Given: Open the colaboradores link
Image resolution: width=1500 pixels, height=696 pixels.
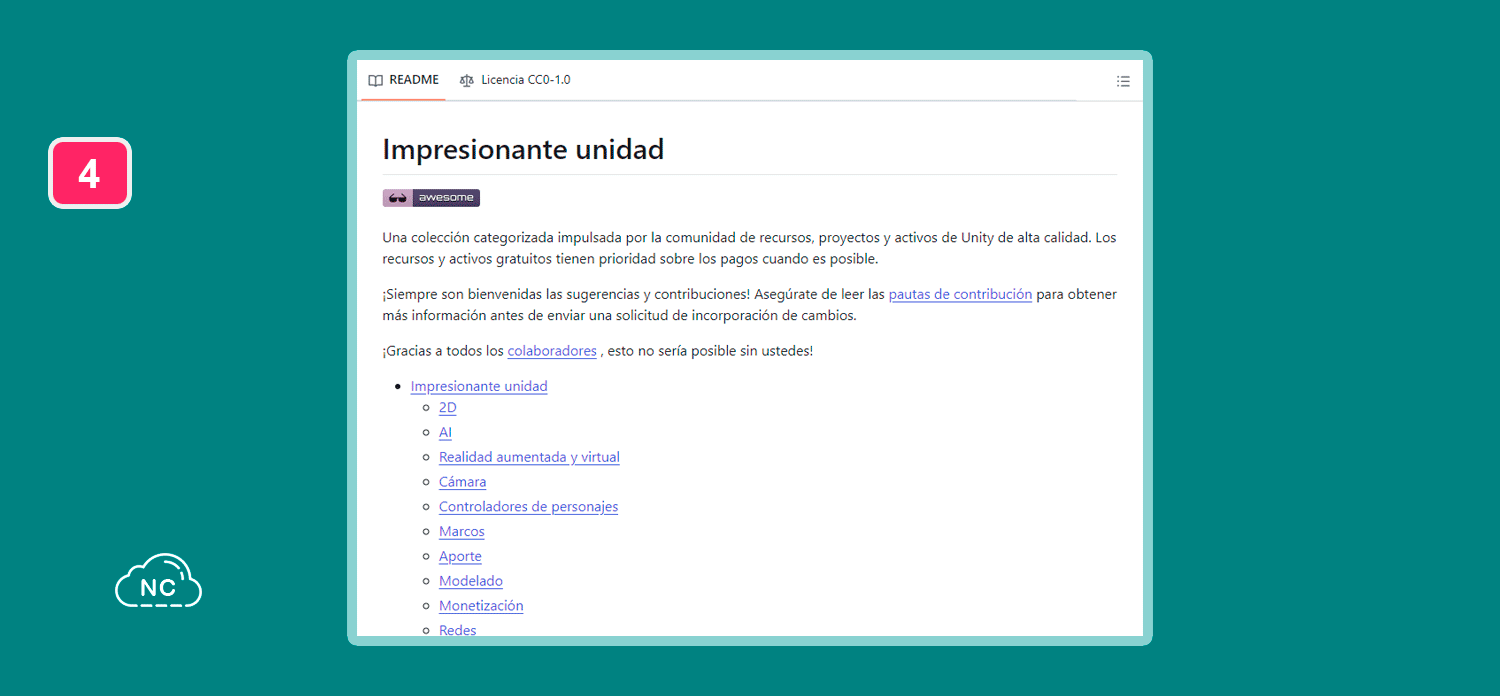Looking at the screenshot, I should click(x=552, y=352).
